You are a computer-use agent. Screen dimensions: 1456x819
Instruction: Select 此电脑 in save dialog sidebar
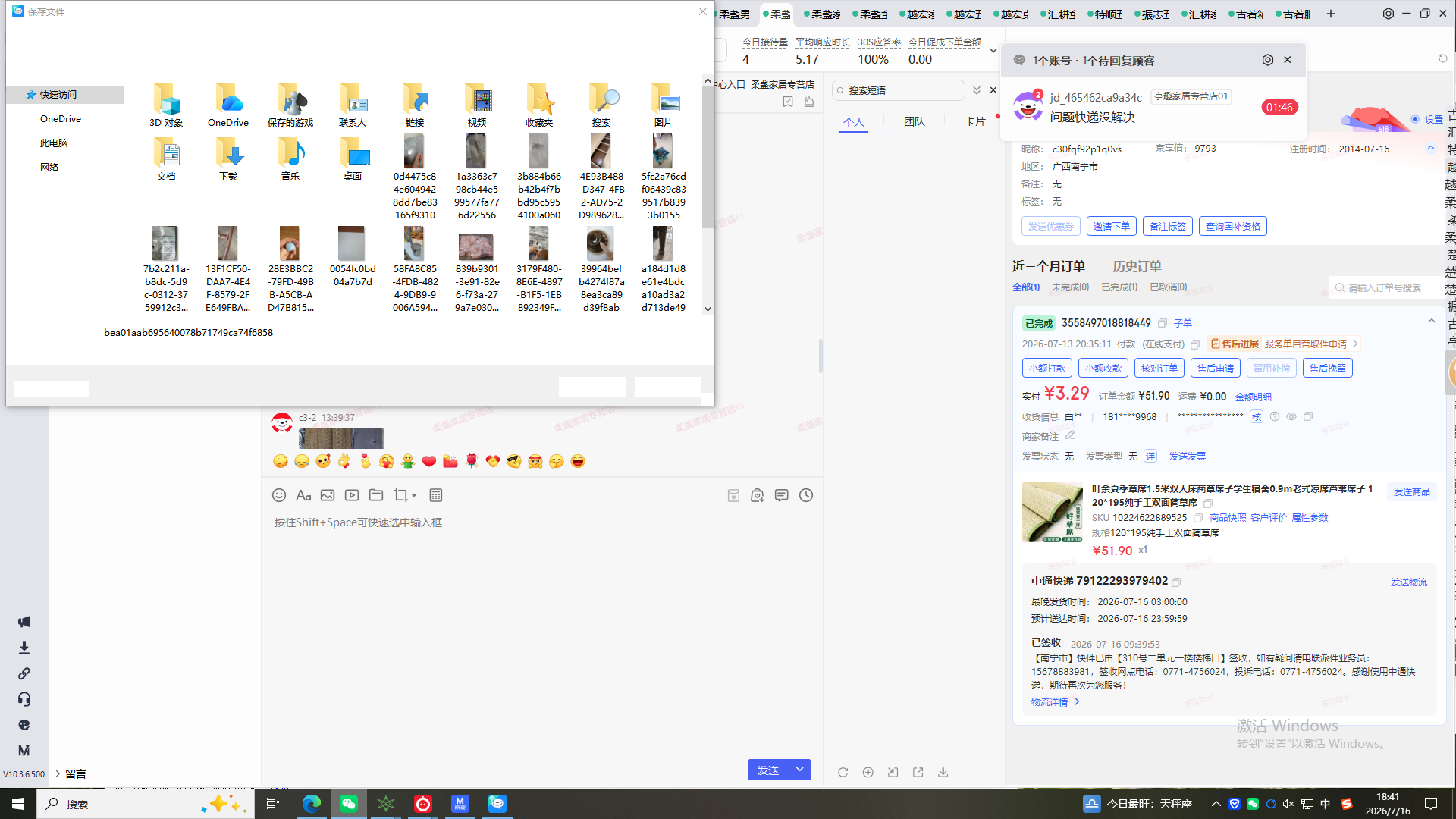click(x=54, y=143)
